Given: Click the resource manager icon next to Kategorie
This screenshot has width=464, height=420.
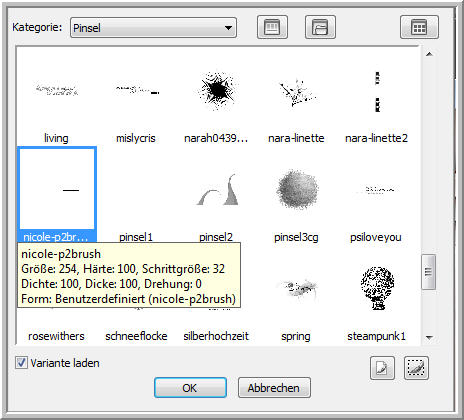Looking at the screenshot, I should [x=272, y=27].
